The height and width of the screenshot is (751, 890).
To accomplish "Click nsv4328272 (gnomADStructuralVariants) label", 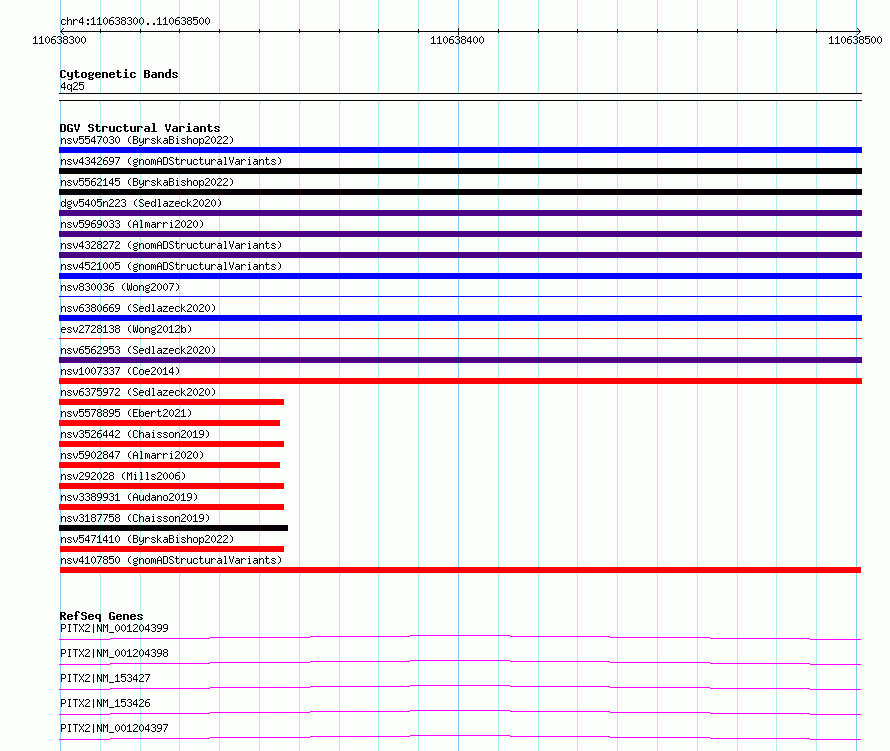I will (x=171, y=245).
